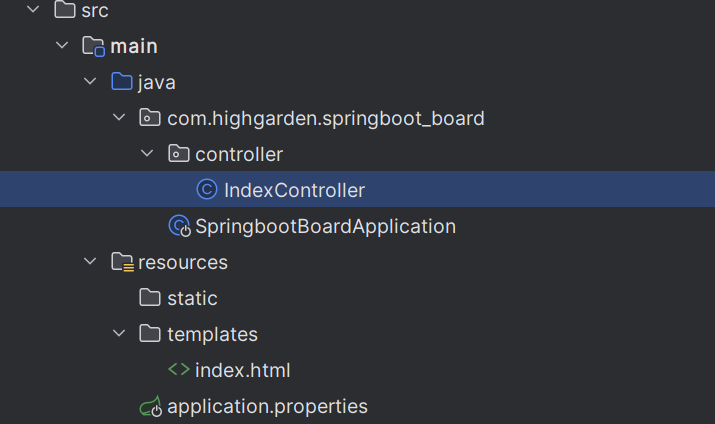Collapse the controller package chevron
Screen dimensions: 715x424
[147, 153]
